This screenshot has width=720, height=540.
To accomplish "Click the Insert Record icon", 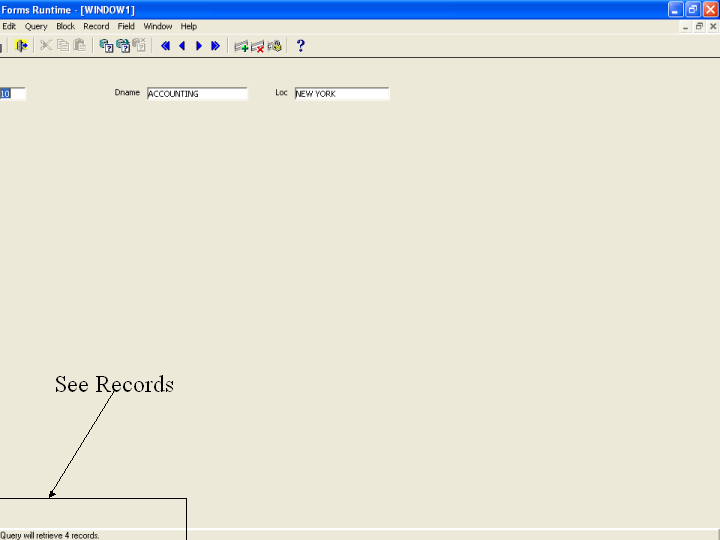I will pos(241,46).
